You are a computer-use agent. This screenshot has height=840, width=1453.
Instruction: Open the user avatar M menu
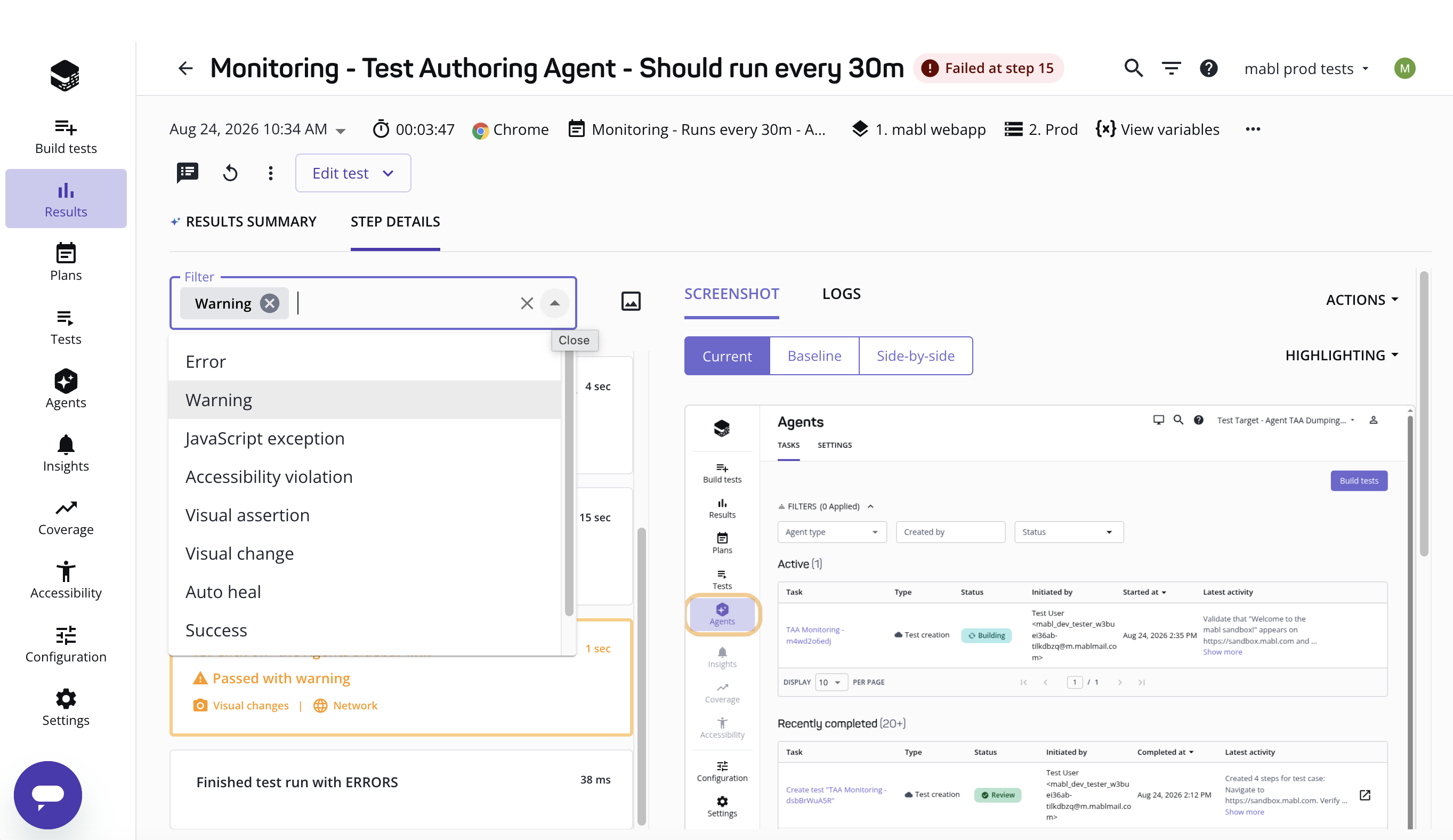pos(1404,69)
